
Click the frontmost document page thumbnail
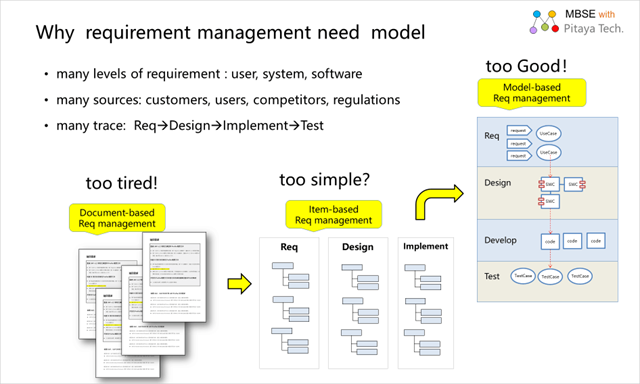(x=175, y=277)
